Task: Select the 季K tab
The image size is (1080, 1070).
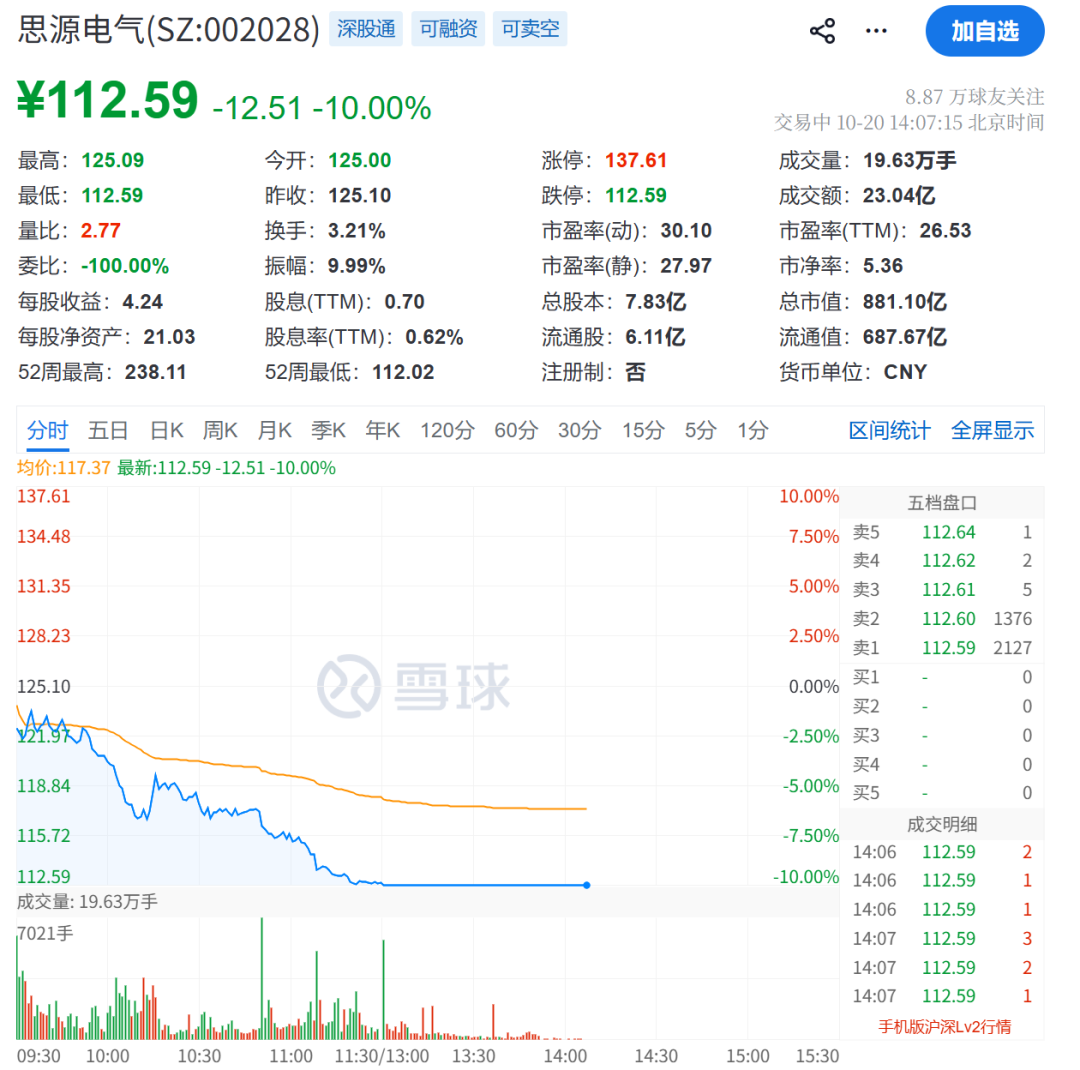Action: point(328,431)
